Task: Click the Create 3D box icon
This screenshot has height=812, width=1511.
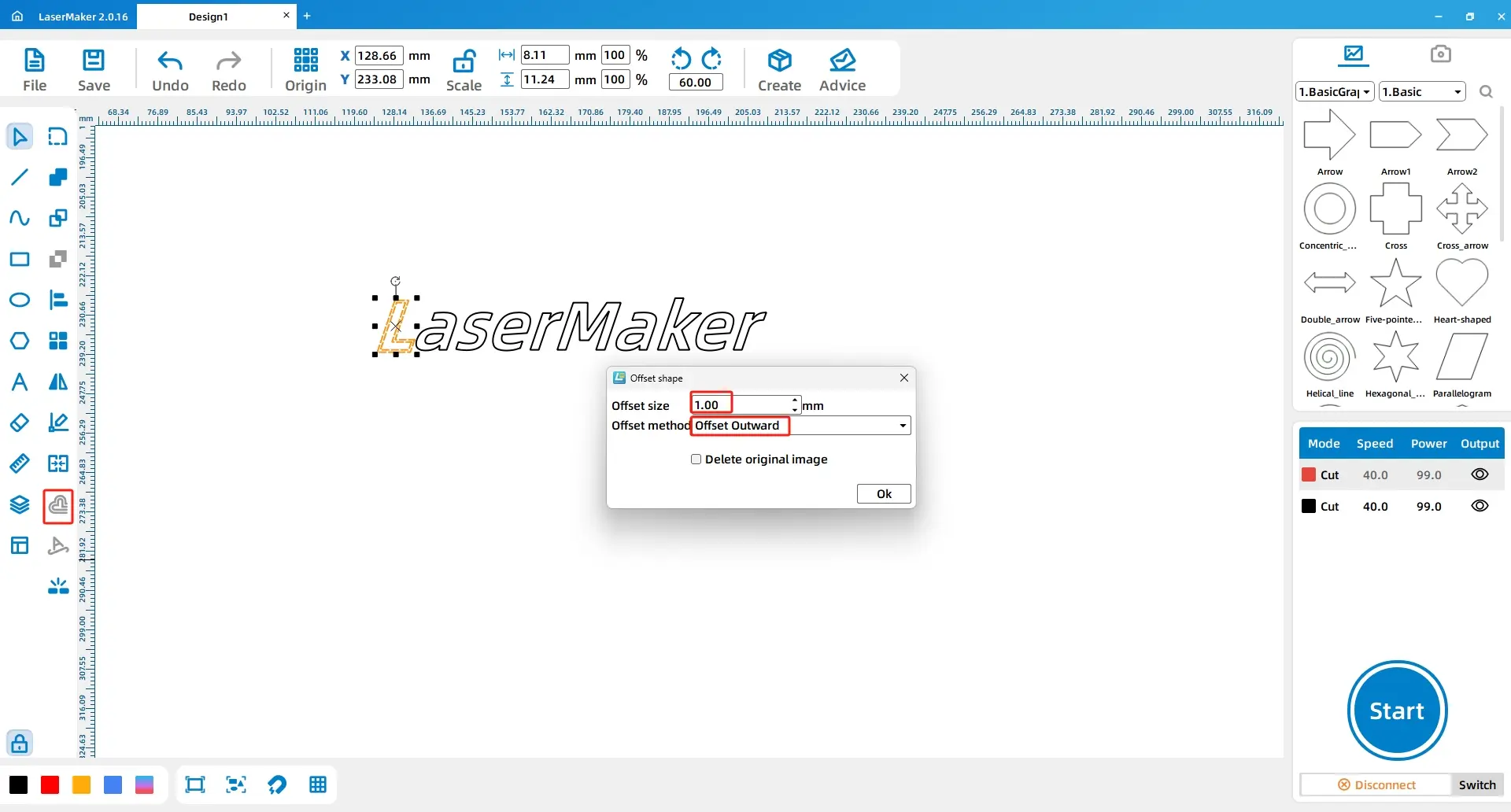Action: click(x=779, y=69)
